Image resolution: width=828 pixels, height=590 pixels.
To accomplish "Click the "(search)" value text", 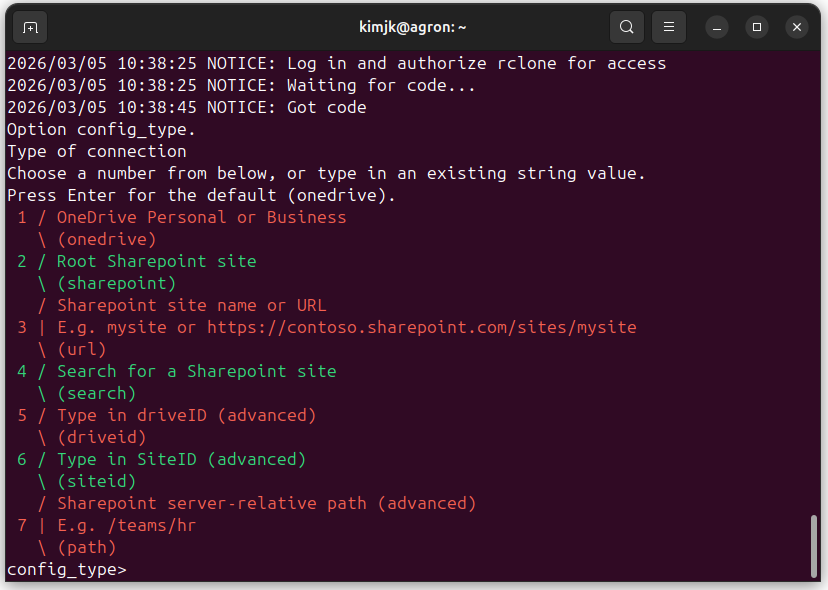I will click(96, 393).
